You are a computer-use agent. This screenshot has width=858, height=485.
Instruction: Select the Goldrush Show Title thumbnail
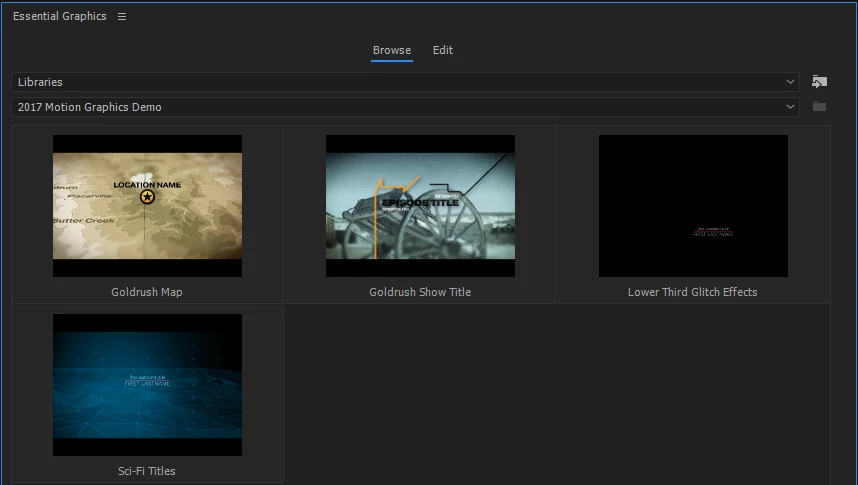pyautogui.click(x=420, y=206)
